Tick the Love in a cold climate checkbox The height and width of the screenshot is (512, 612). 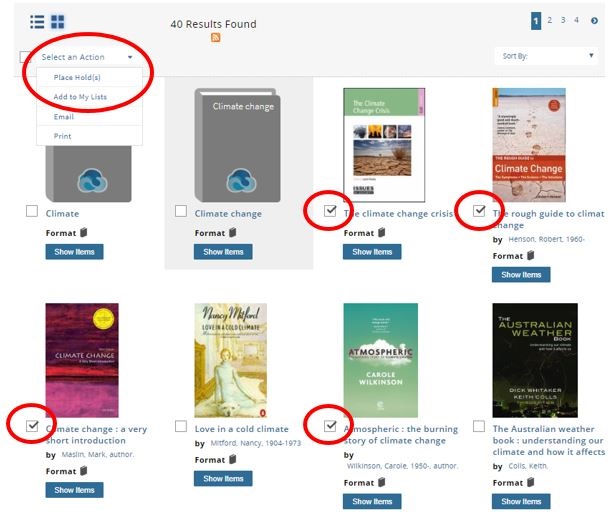[x=181, y=426]
